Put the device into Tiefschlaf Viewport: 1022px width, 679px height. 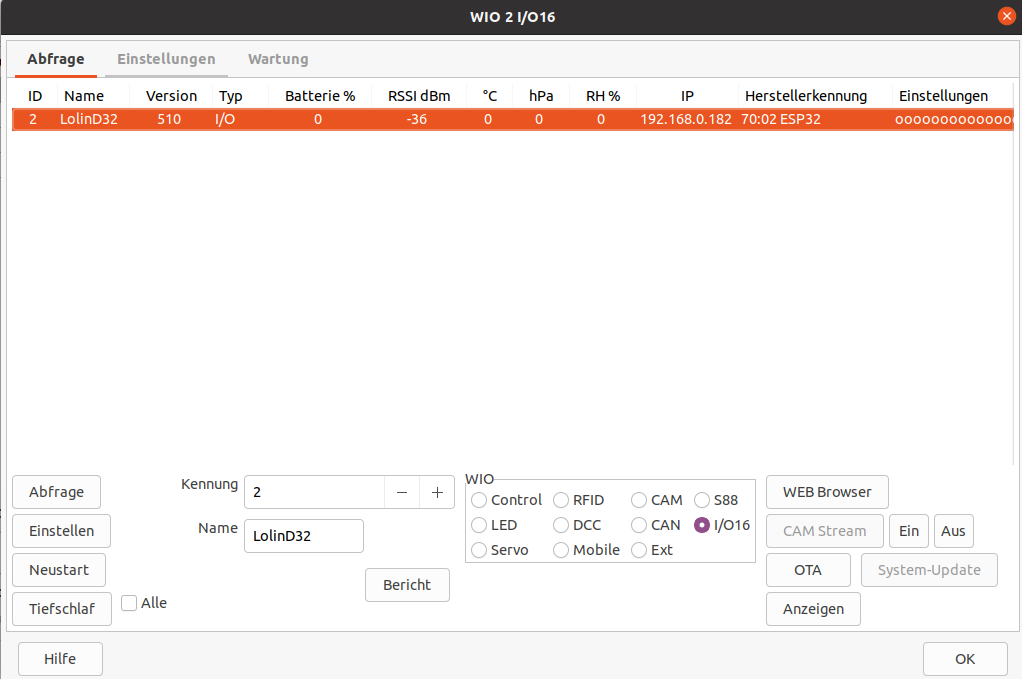(62, 609)
